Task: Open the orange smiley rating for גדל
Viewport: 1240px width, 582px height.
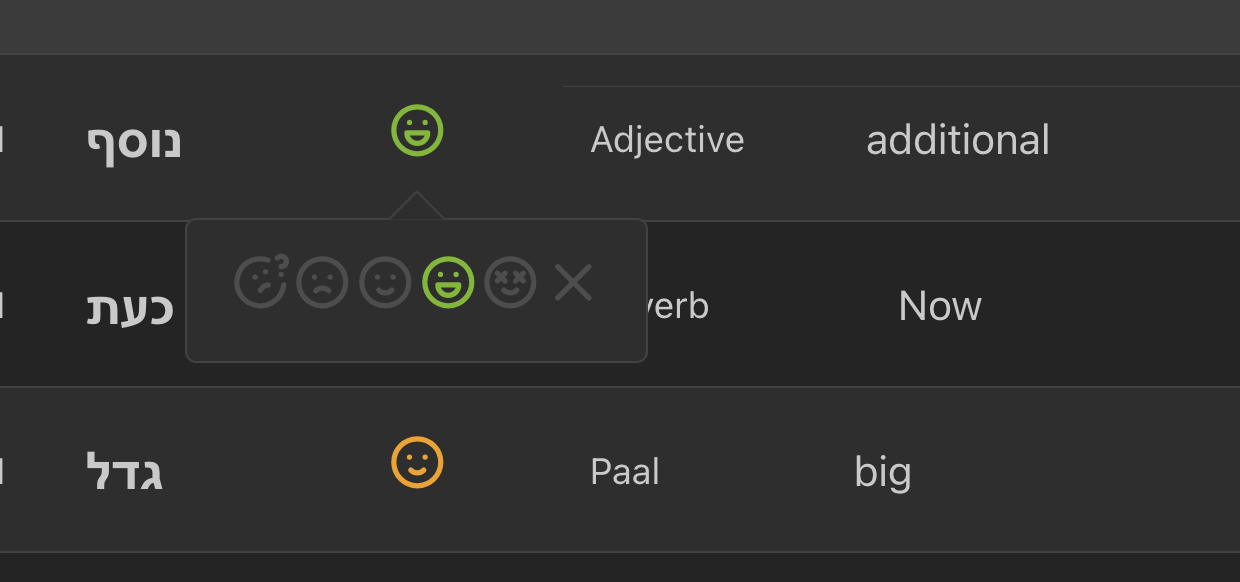Action: (417, 463)
